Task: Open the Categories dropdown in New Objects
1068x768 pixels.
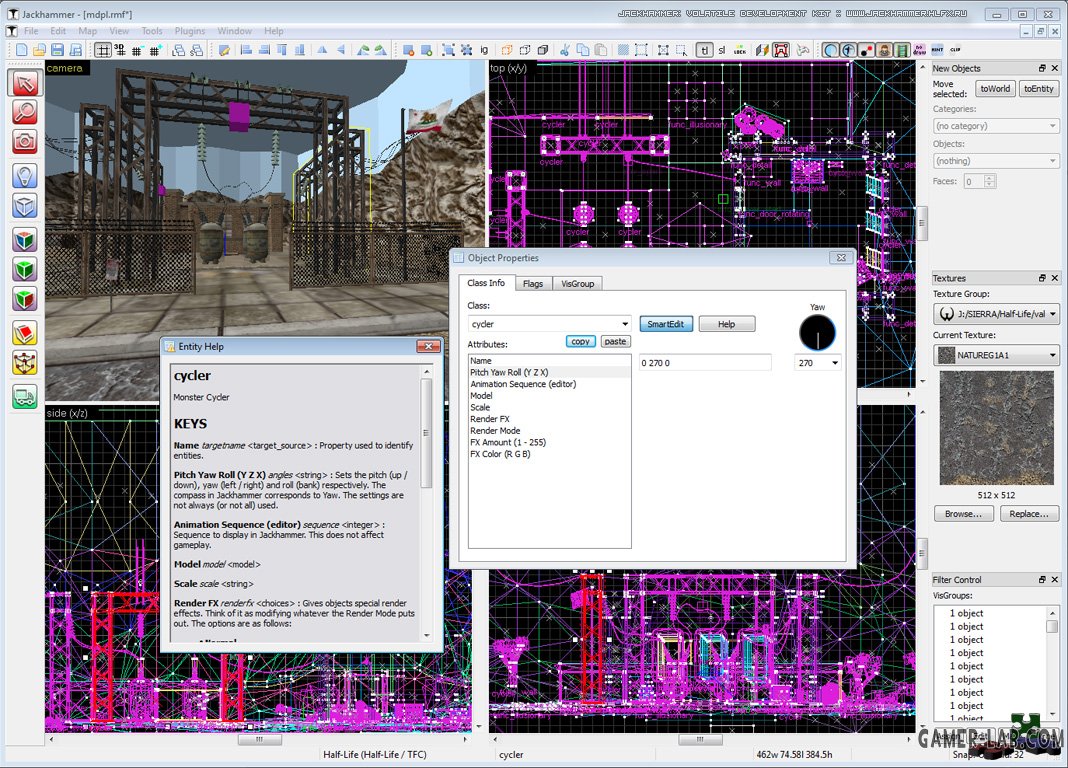Action: (x=996, y=126)
